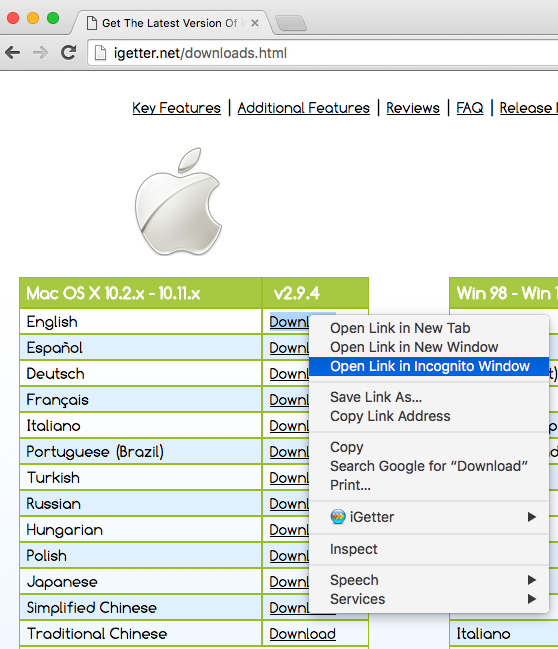This screenshot has width=558, height=649.
Task: Click the Download link for Hungarian
Action: (x=289, y=530)
